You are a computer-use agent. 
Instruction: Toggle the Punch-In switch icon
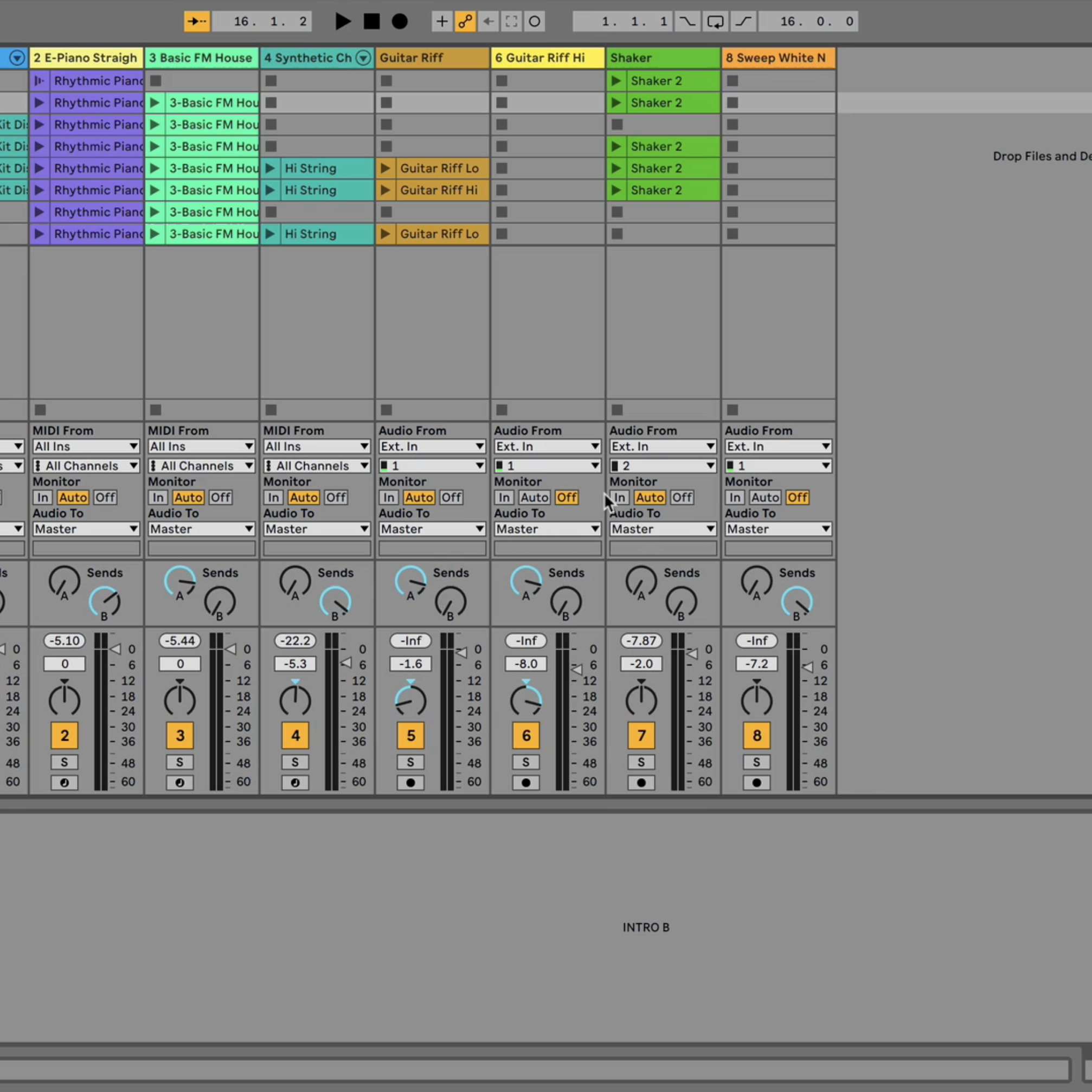tap(688, 22)
